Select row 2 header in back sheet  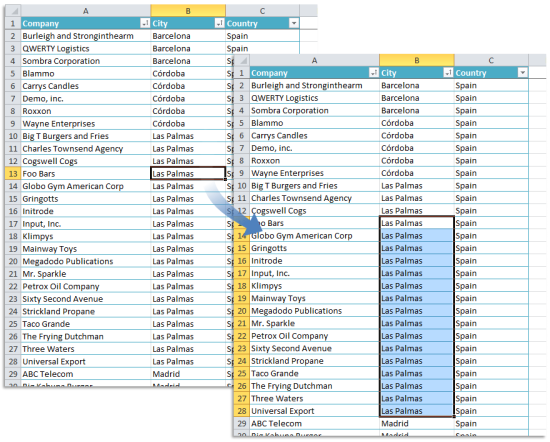[x=13, y=36]
